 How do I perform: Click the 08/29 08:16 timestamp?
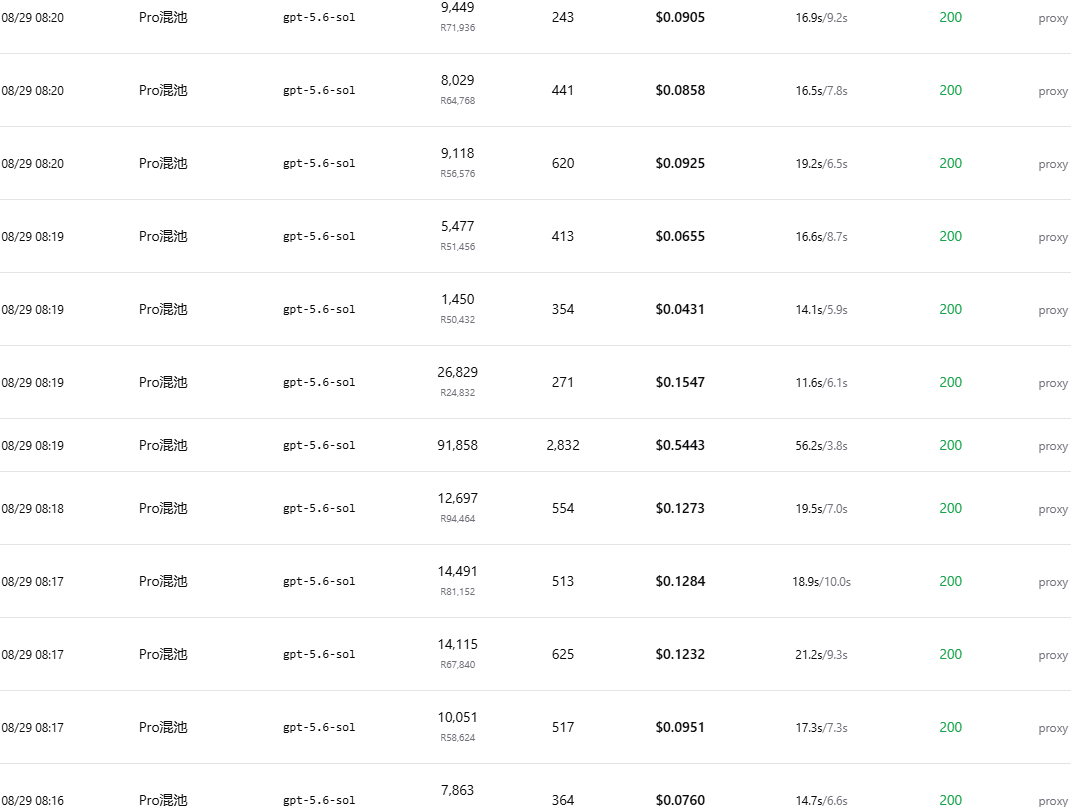coord(33,800)
